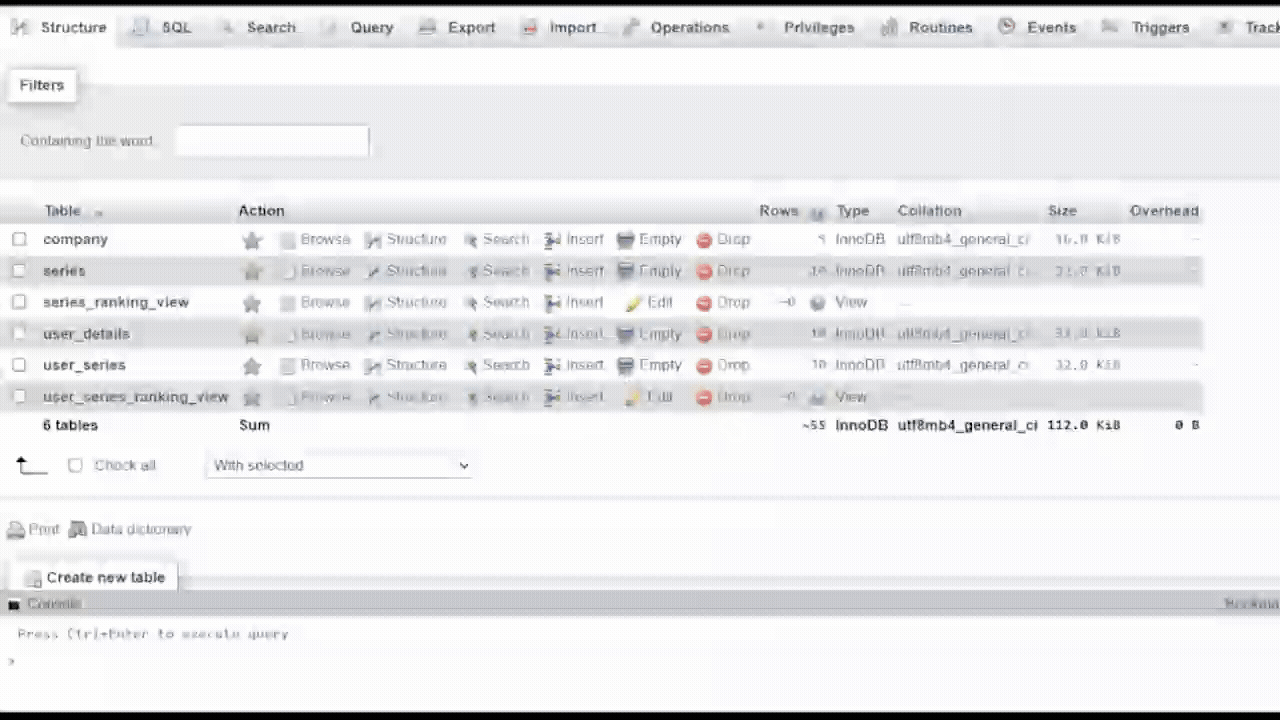Click the Print icon below the table
The image size is (1280, 720).
pos(16,530)
